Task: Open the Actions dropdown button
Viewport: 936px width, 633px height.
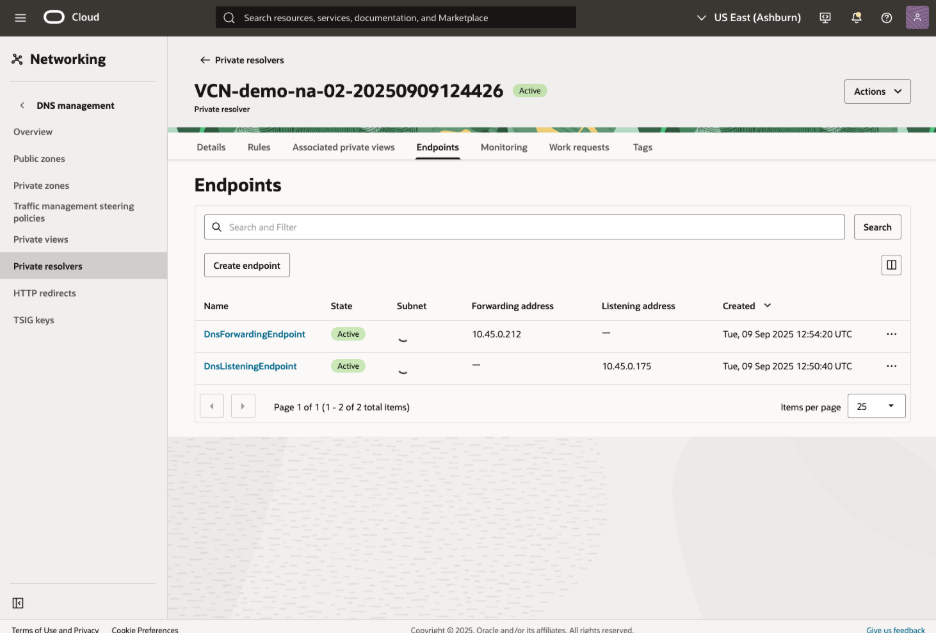Action: (877, 91)
